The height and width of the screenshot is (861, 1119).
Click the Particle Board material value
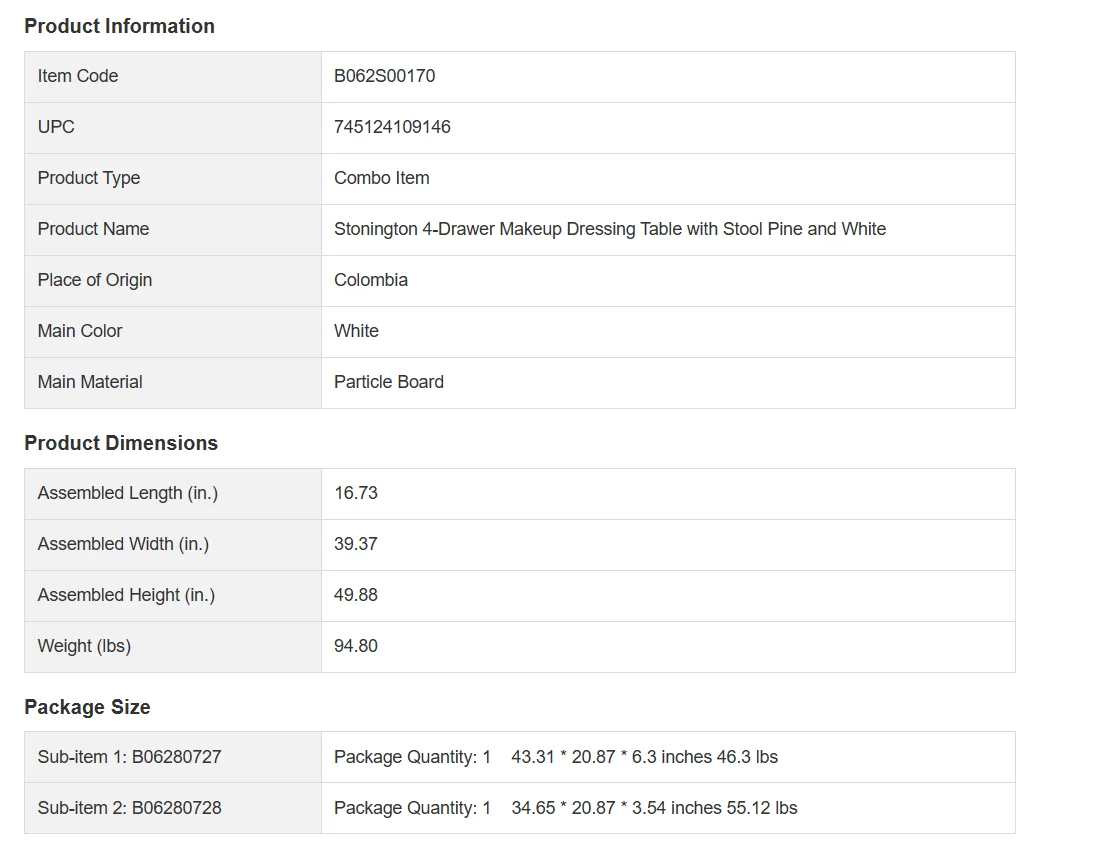388,382
